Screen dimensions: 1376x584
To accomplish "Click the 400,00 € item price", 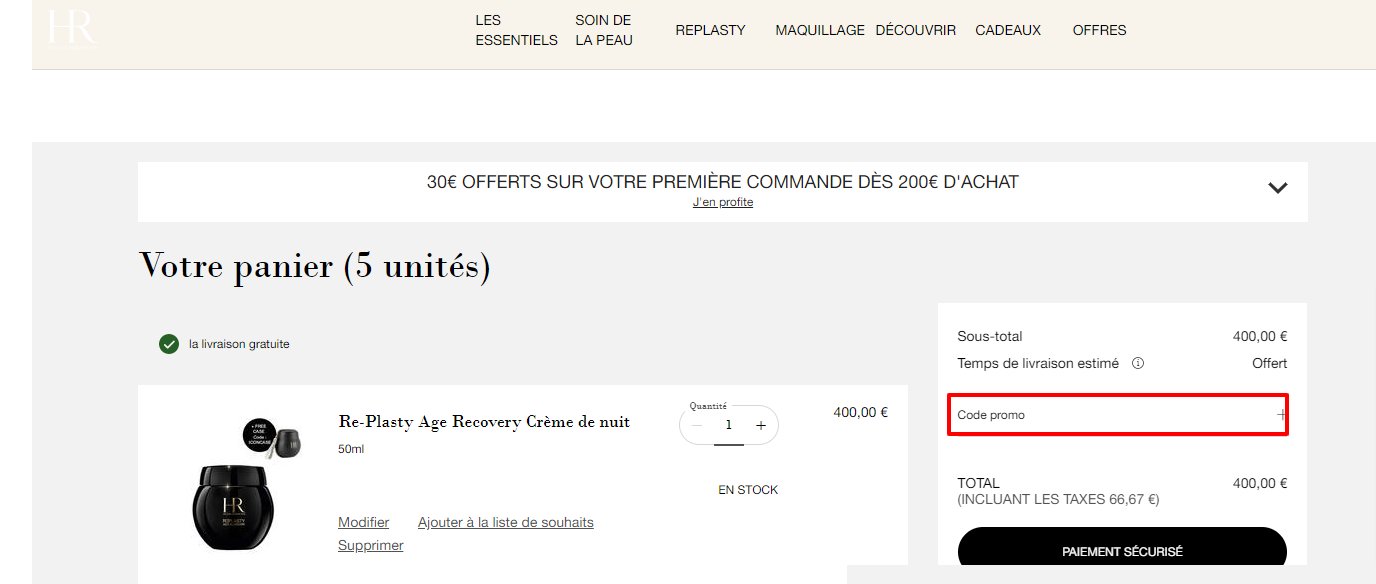I will [x=860, y=412].
